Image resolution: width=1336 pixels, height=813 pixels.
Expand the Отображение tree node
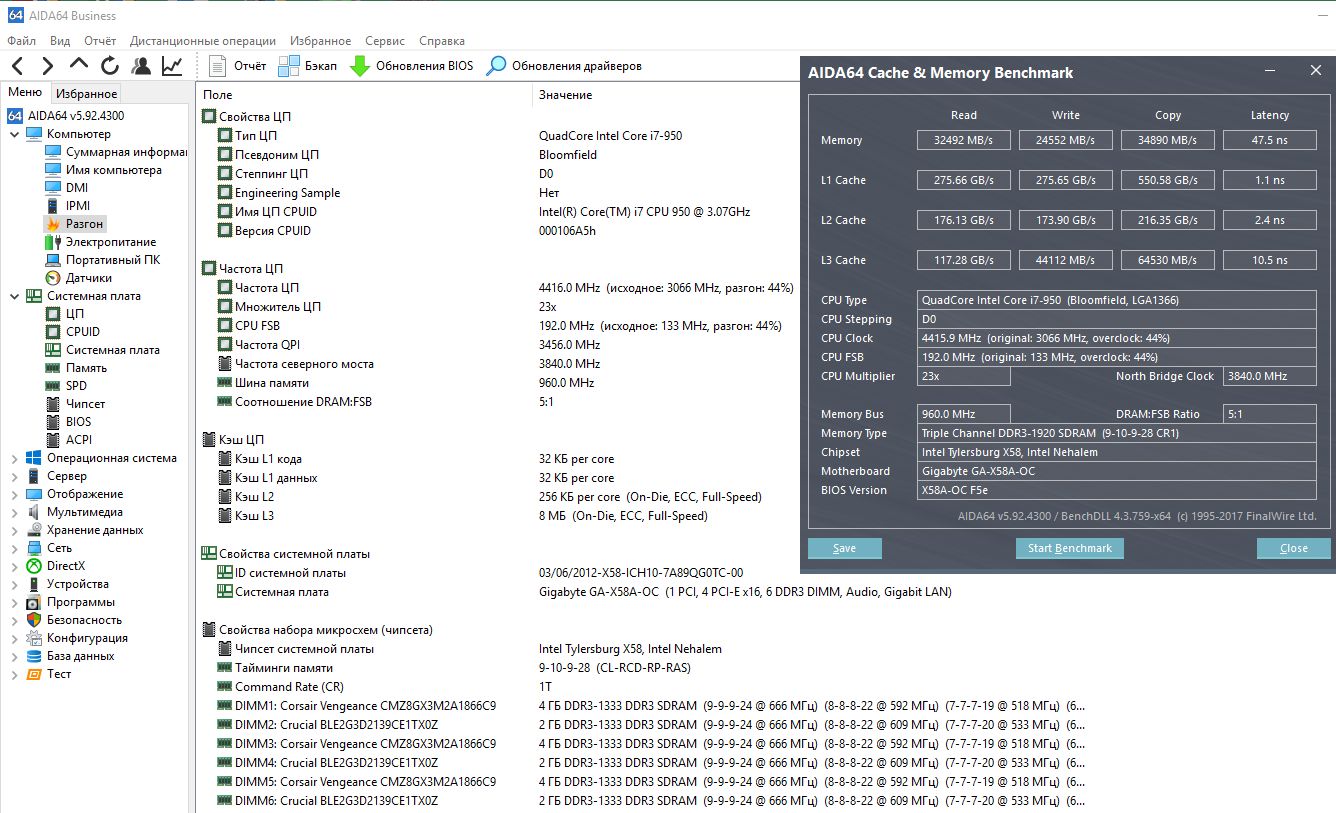pos(14,494)
